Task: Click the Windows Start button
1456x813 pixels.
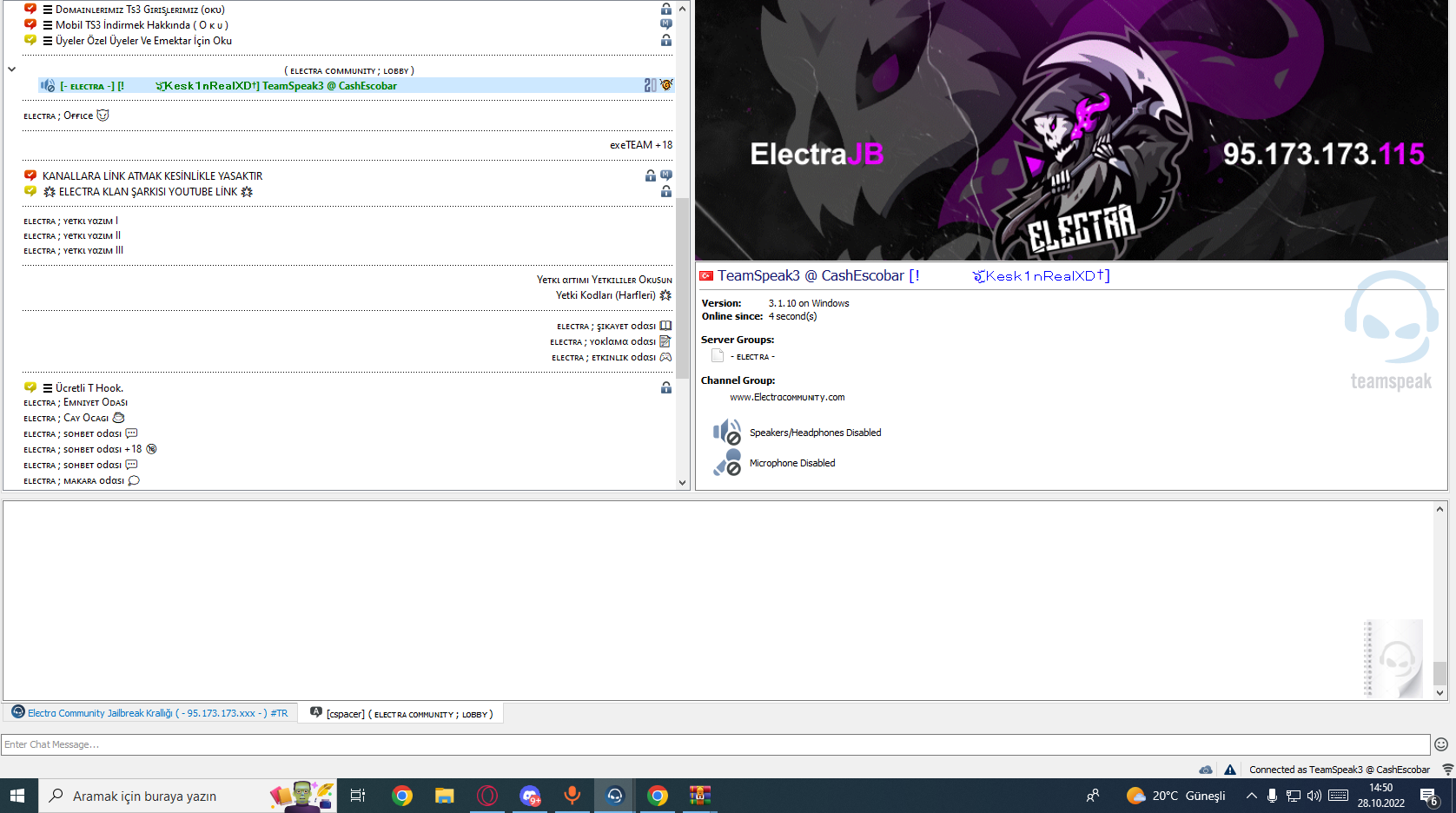Action: tap(18, 796)
